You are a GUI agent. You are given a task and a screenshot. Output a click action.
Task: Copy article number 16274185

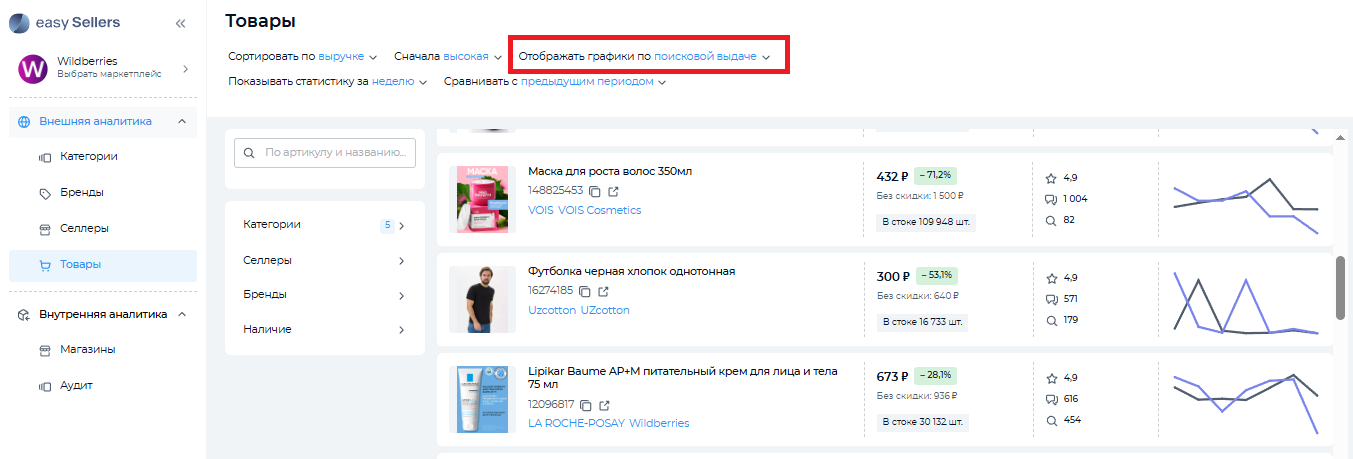pos(585,291)
